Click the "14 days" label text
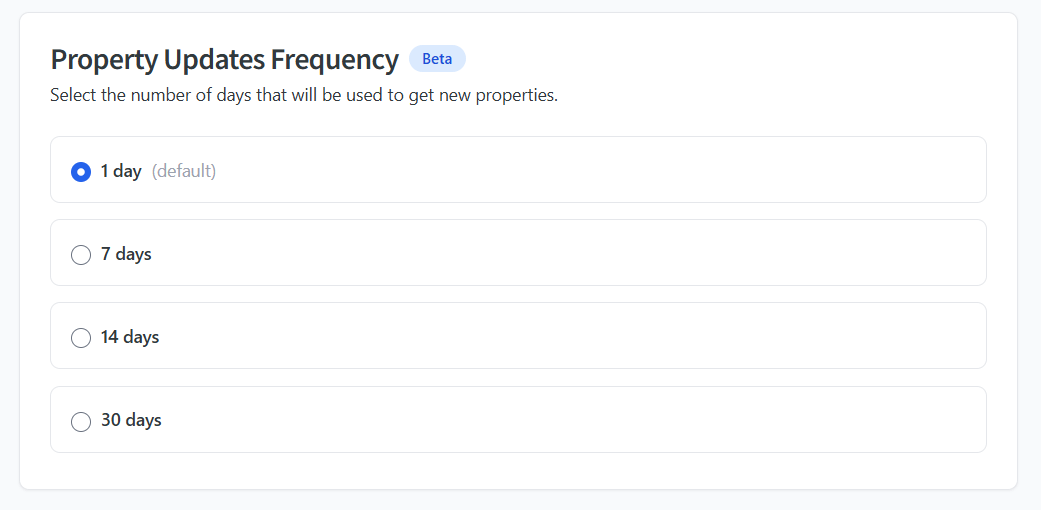Screen dimensions: 1041x510 coord(130,337)
